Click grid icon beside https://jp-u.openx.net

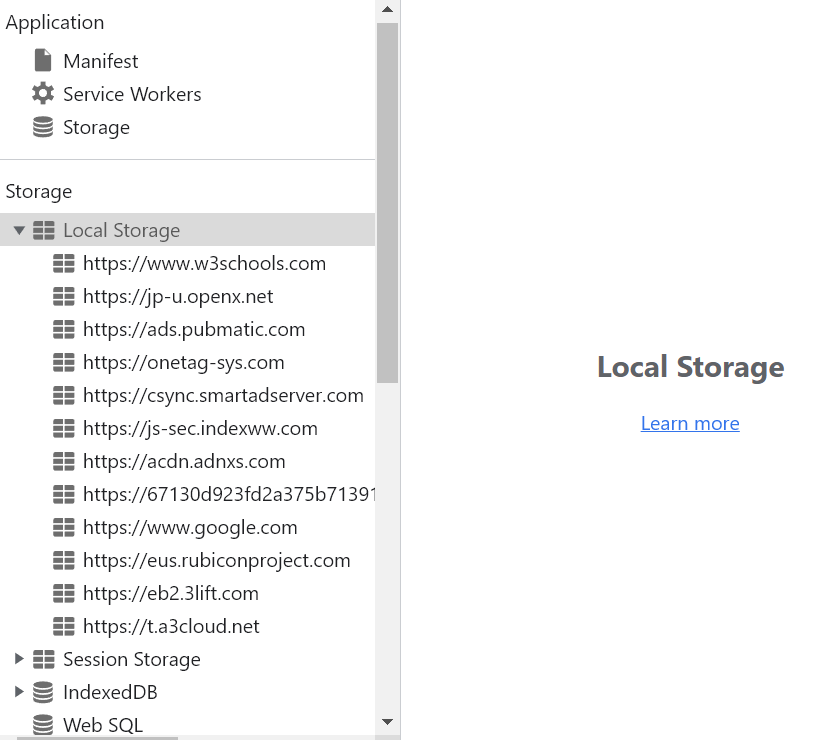[x=64, y=296]
